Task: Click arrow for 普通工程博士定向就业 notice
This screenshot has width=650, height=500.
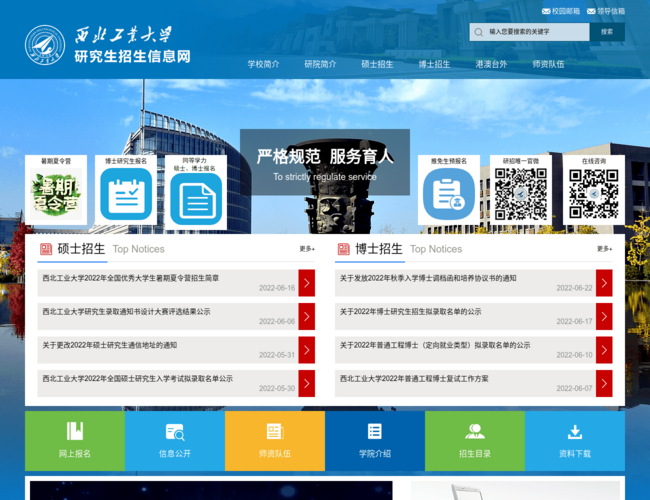Action: click(604, 350)
